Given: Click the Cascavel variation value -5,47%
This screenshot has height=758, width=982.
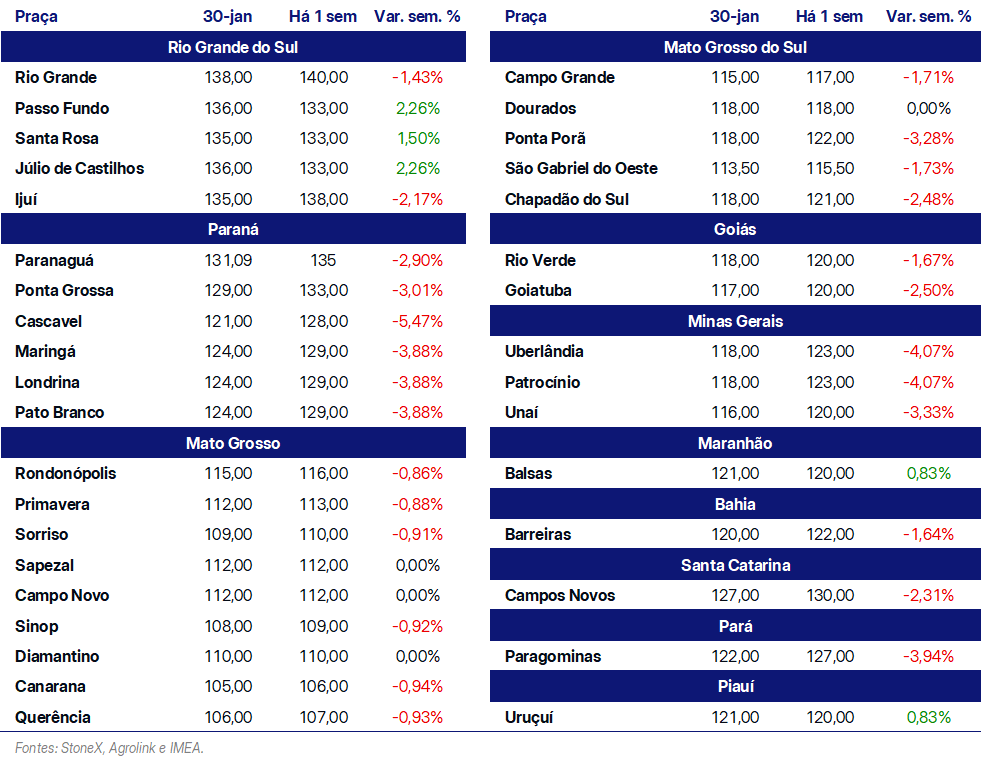Looking at the screenshot, I should [x=417, y=321].
